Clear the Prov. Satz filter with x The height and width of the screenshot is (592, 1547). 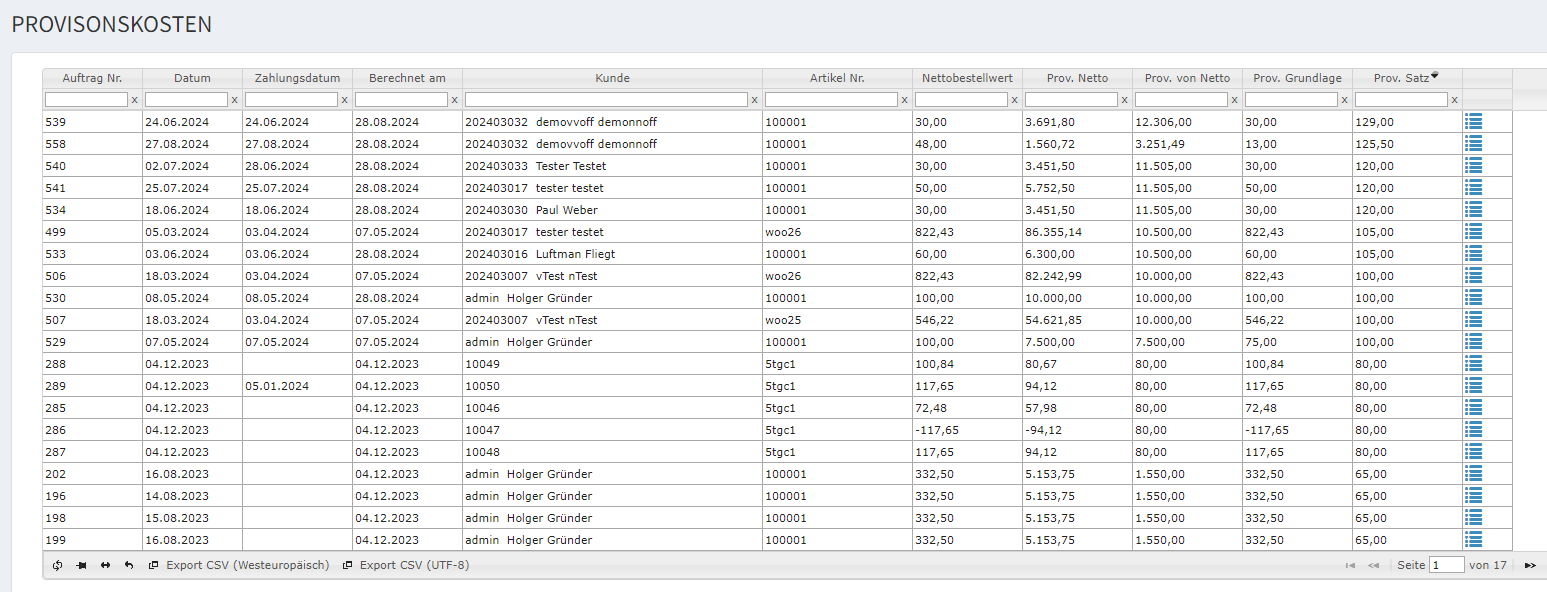1455,100
